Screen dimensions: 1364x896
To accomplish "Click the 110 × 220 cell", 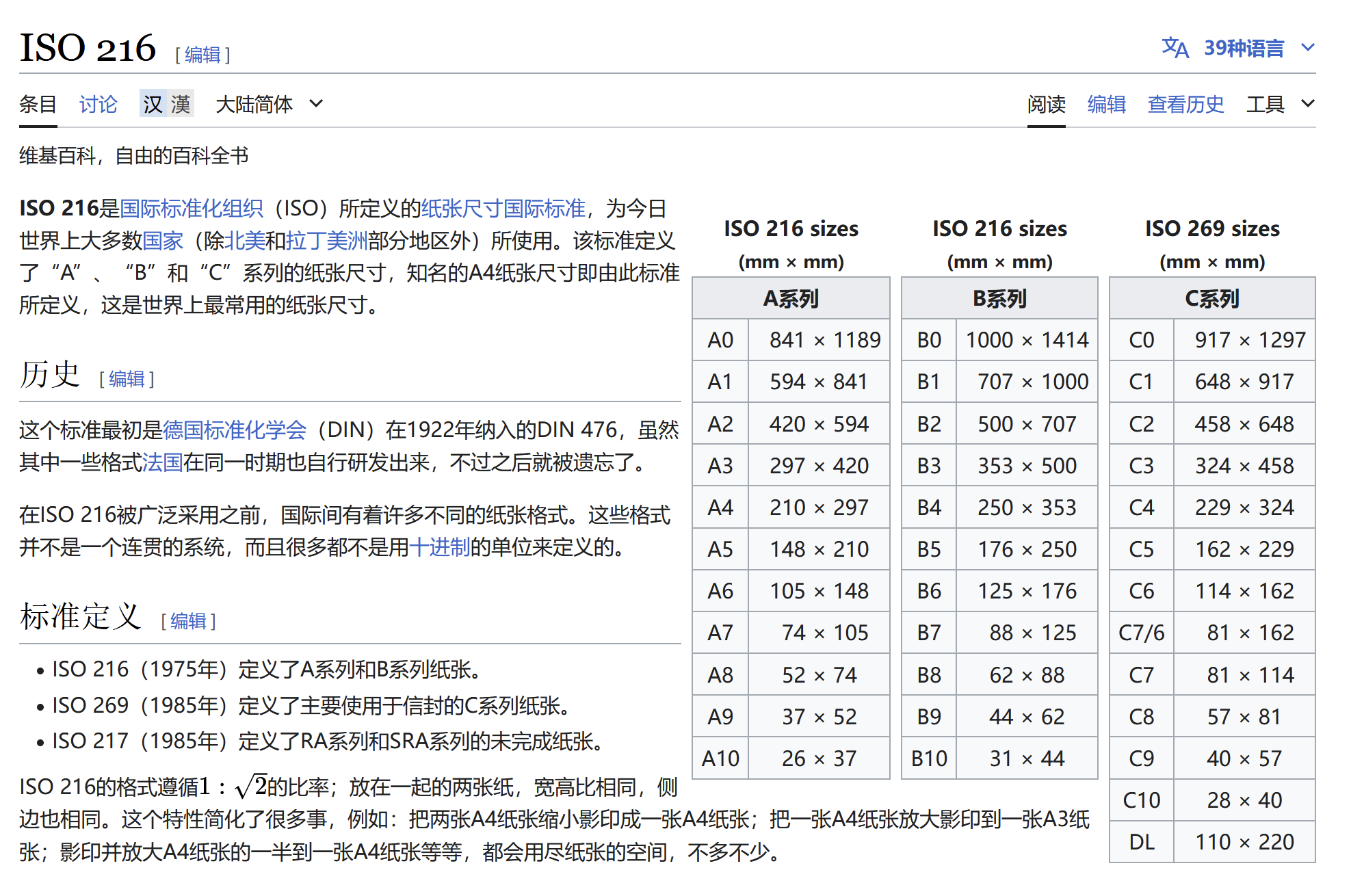I will [1244, 842].
